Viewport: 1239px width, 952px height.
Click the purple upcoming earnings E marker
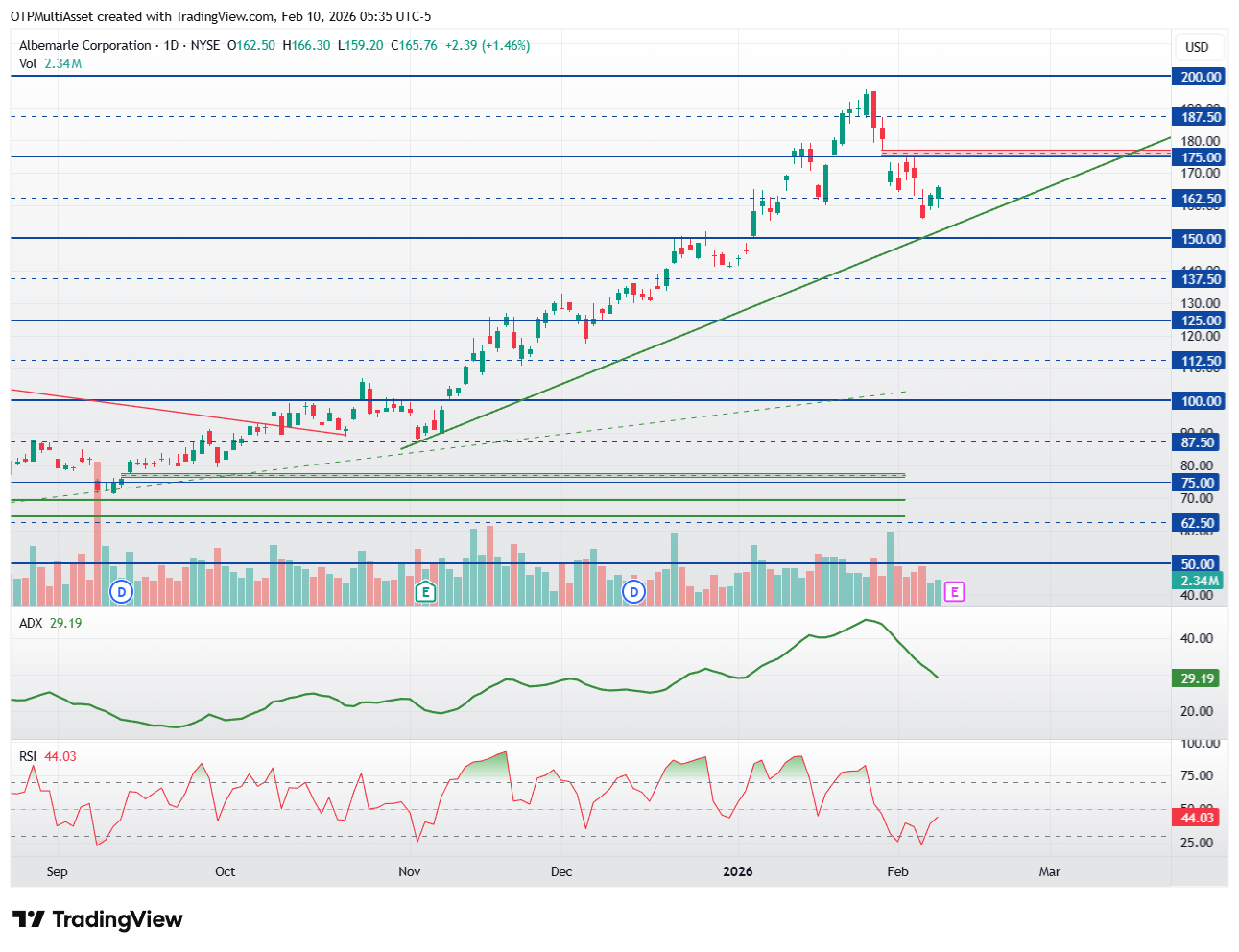(954, 592)
